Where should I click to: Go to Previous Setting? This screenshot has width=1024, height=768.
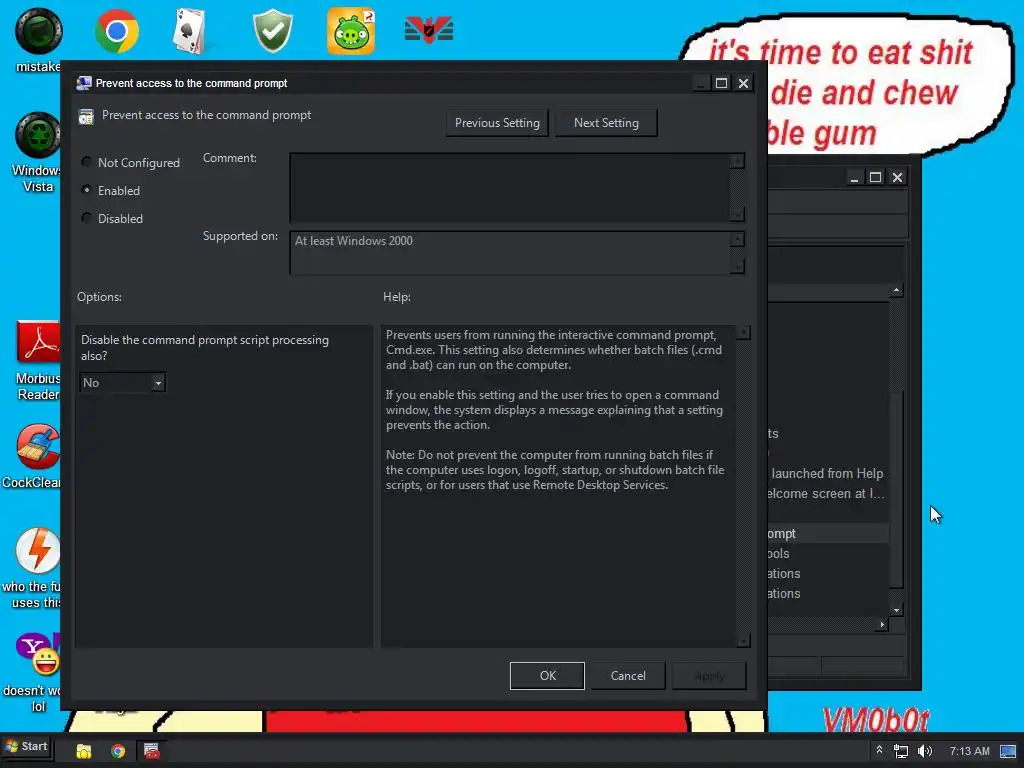tap(497, 123)
